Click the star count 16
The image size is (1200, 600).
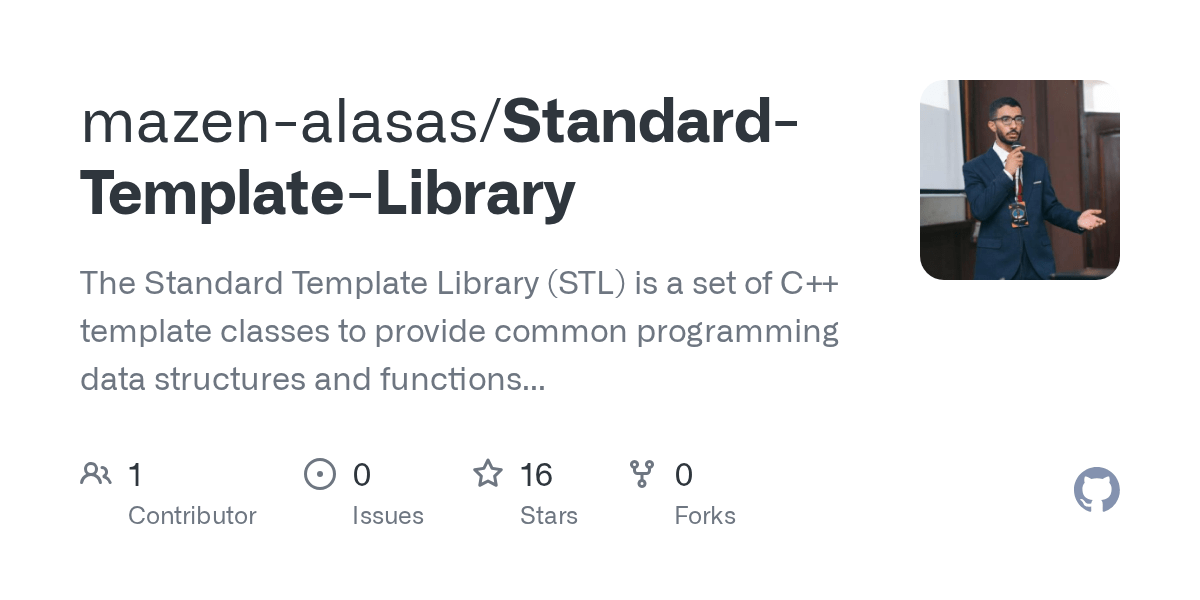pyautogui.click(x=537, y=475)
